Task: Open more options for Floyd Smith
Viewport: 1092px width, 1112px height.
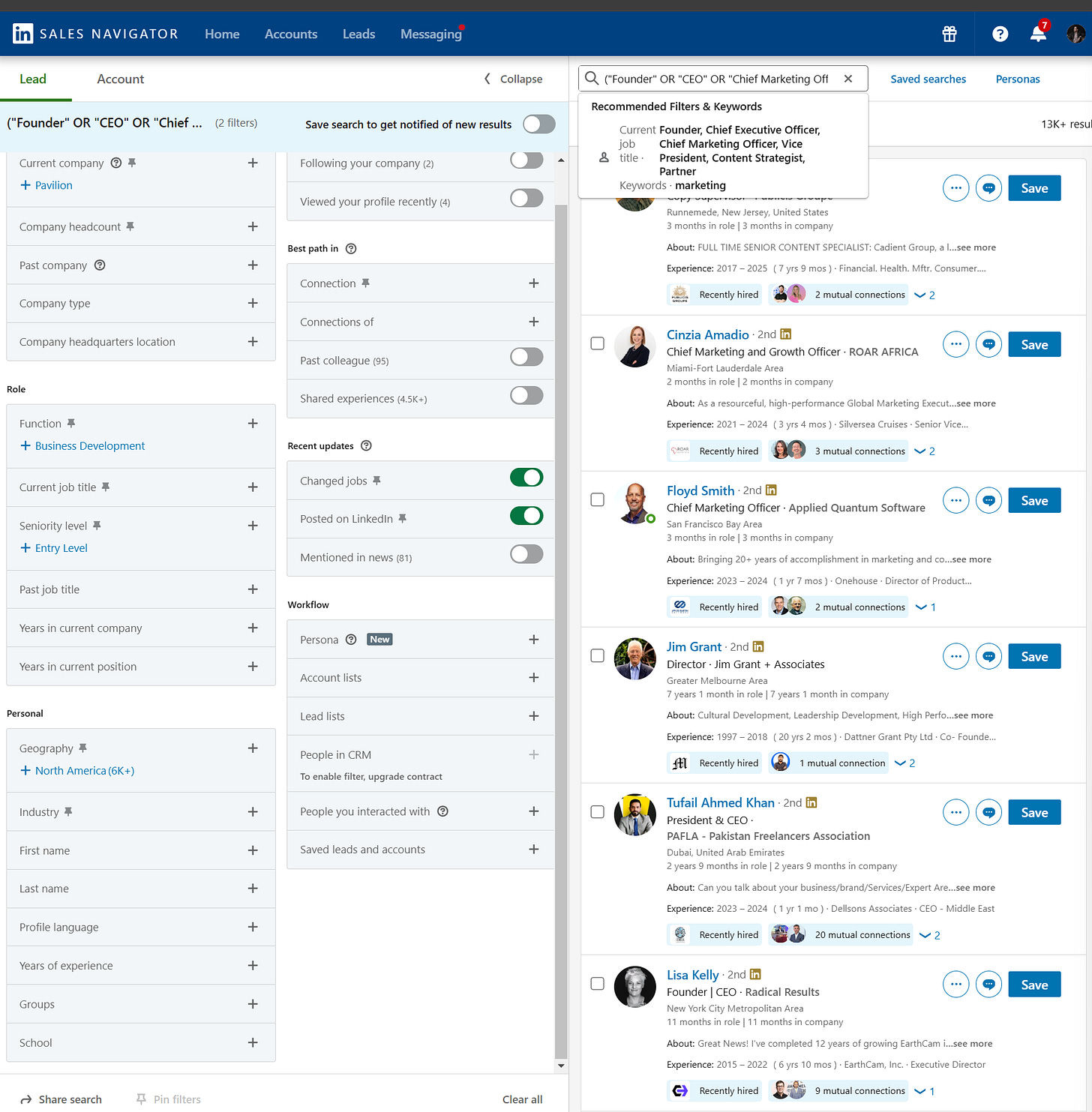Action: 955,500
